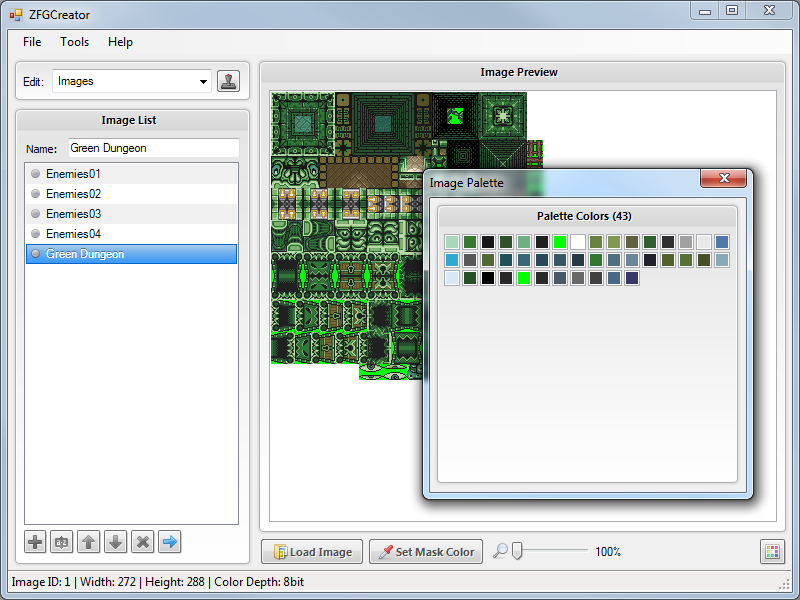
Task: Open the File menu
Action: [32, 42]
